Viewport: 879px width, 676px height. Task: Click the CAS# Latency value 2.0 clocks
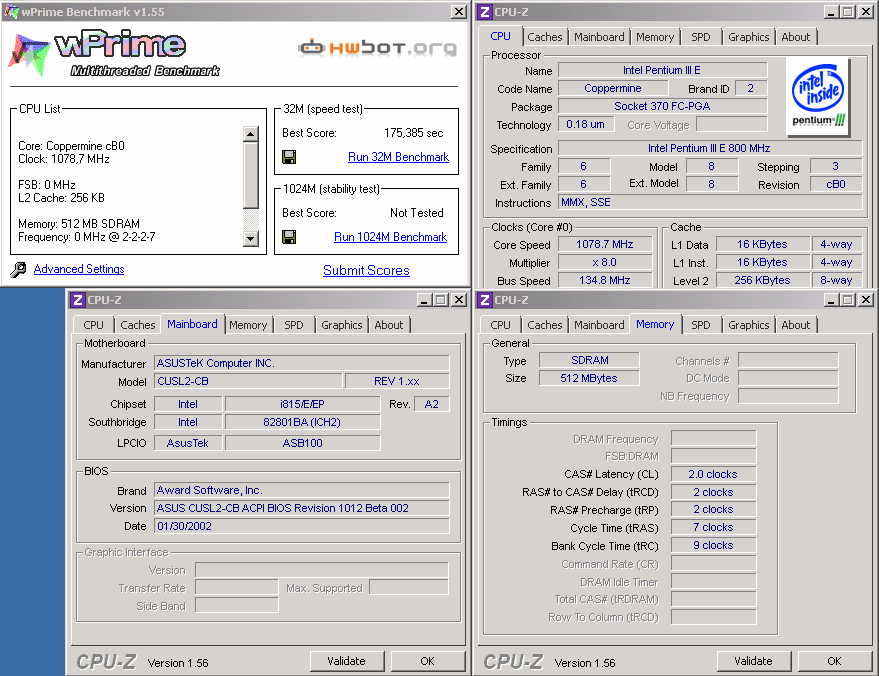713,474
